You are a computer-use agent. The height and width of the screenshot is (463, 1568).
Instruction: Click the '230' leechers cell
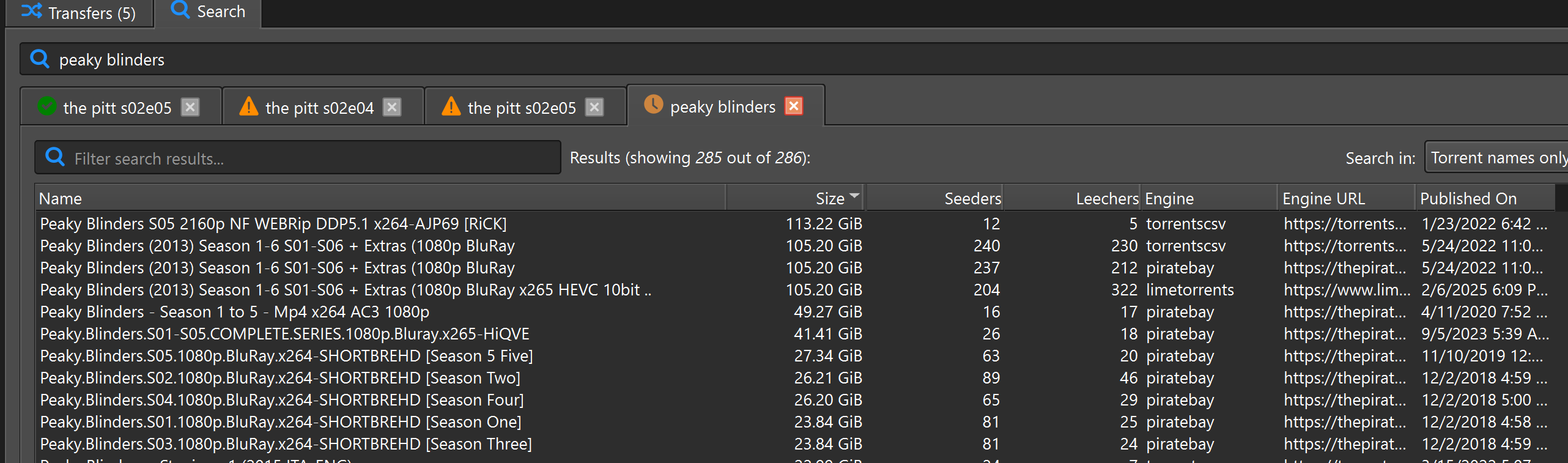point(1125,246)
